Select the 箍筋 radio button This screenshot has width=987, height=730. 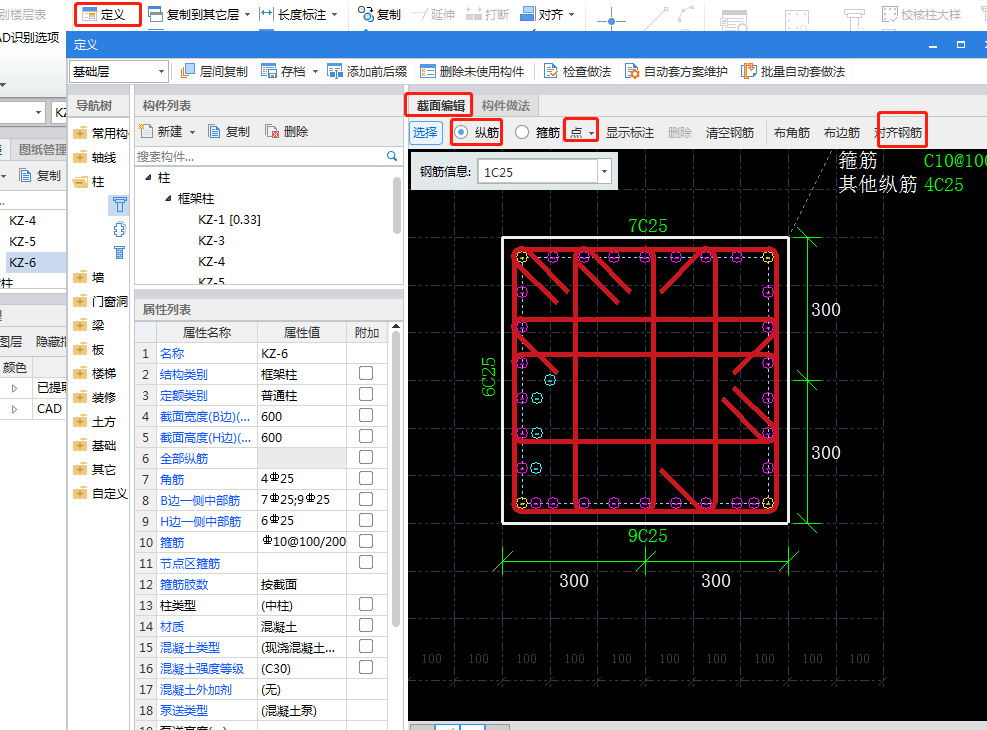pos(522,132)
